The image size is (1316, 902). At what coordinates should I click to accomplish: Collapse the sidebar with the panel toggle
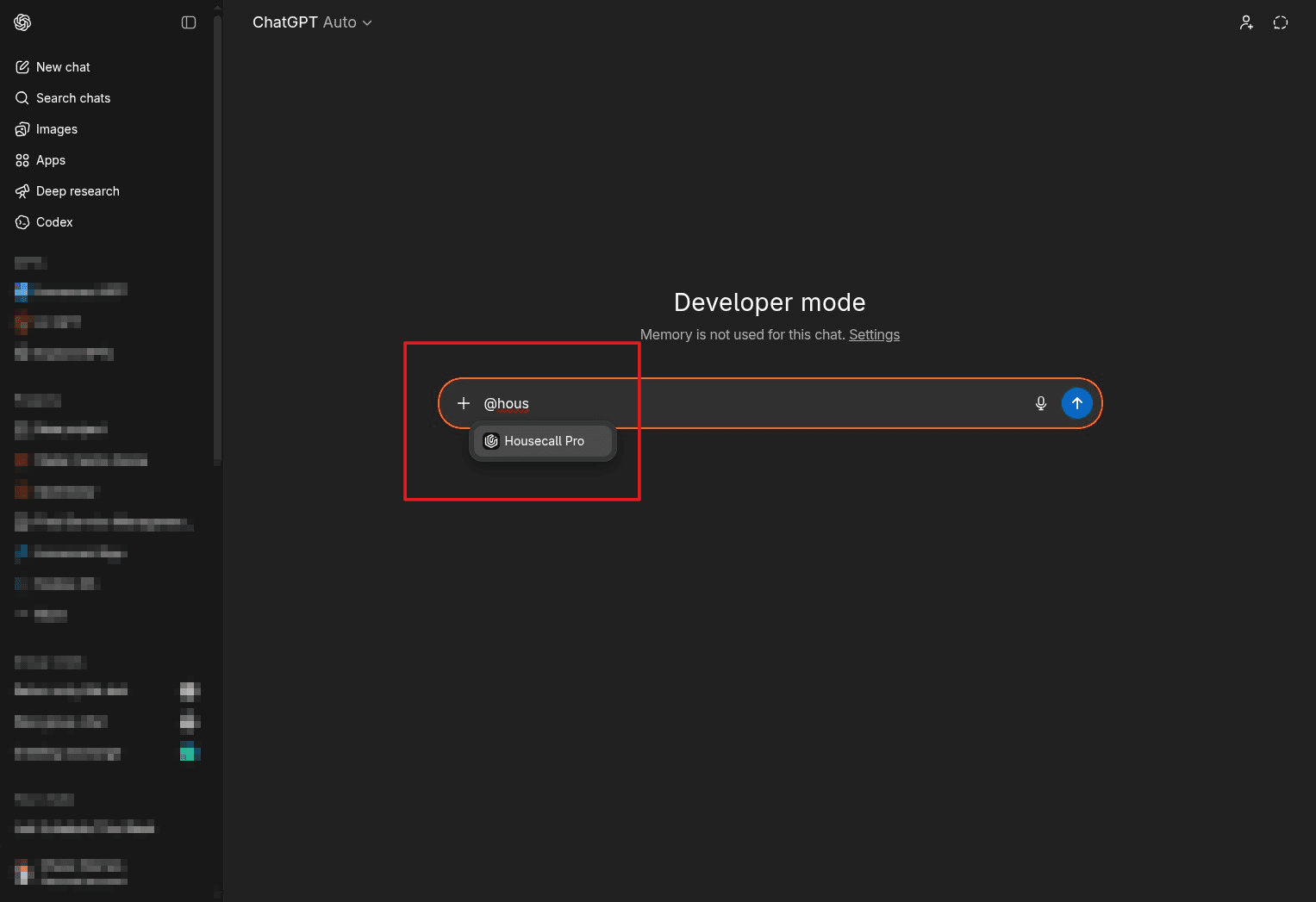click(x=189, y=22)
